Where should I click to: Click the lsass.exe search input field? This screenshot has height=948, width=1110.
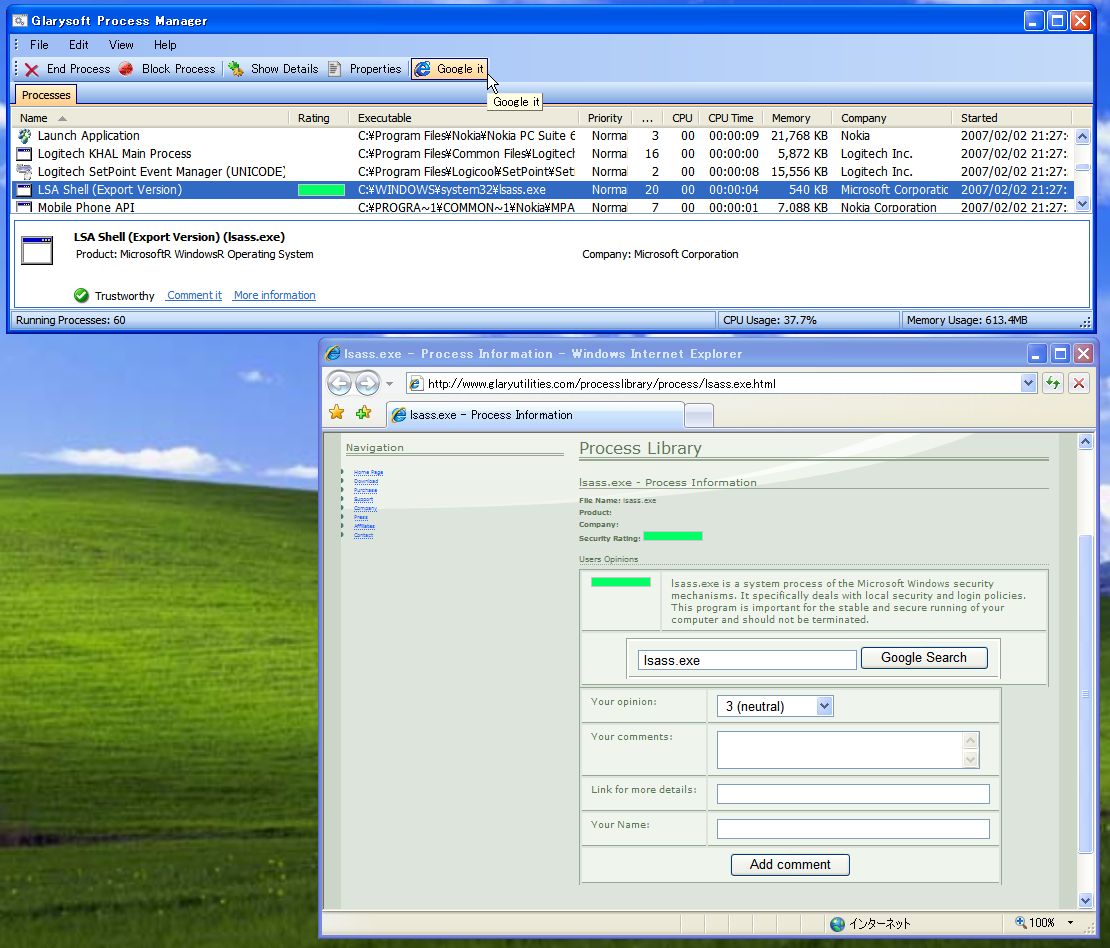[747, 660]
